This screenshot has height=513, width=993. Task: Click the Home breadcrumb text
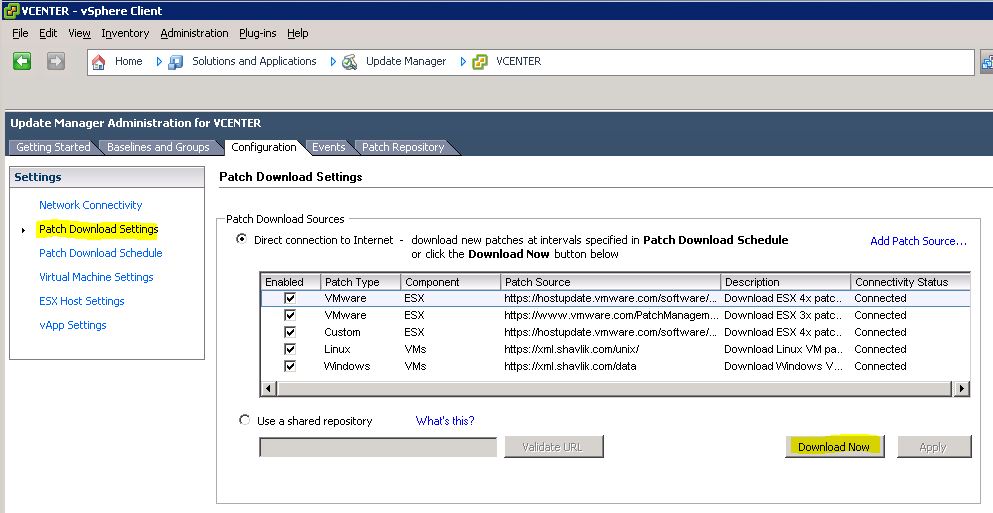click(129, 61)
